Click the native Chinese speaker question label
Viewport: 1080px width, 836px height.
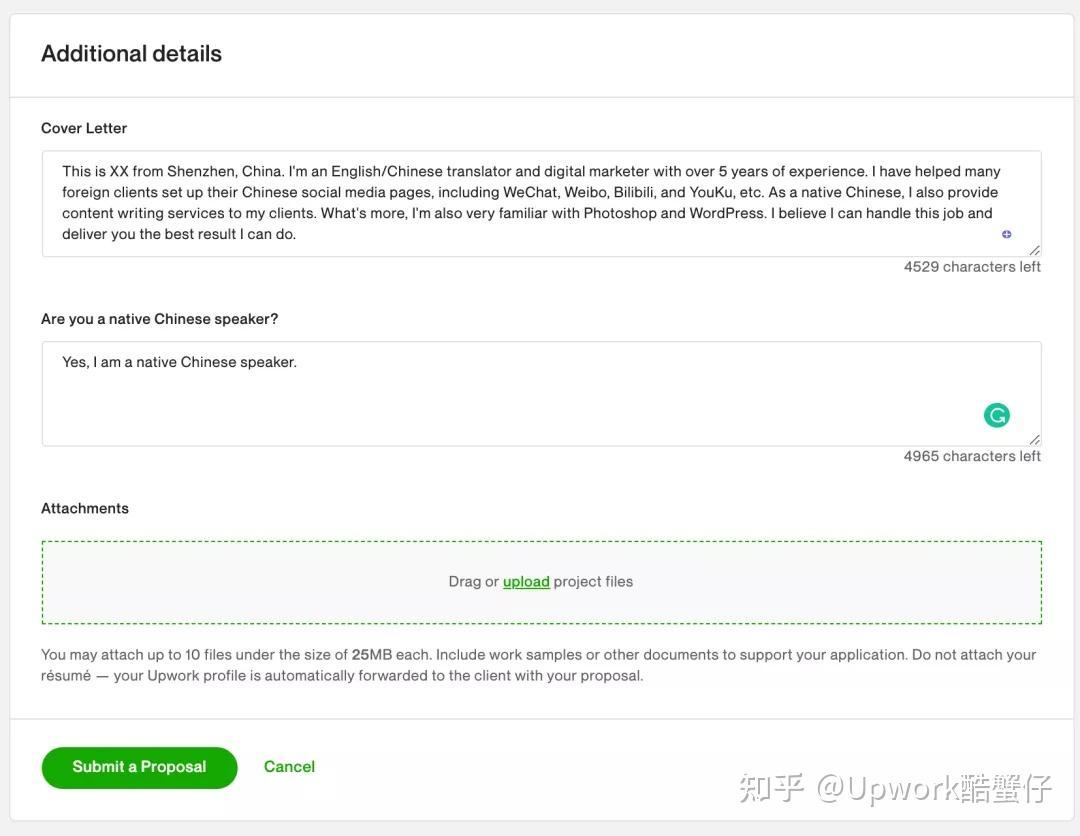click(x=158, y=318)
